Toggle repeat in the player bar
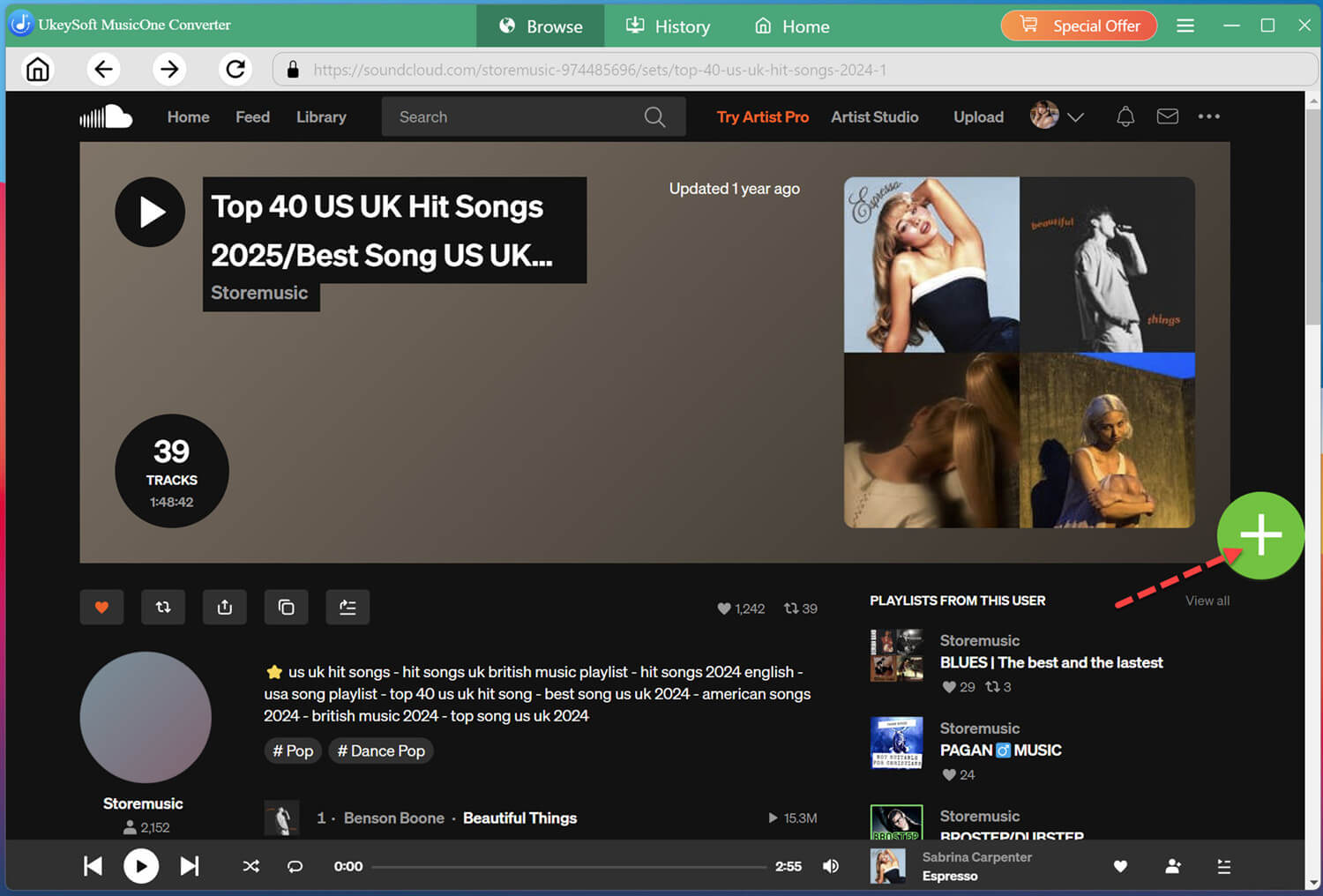This screenshot has height=896, width=1323. click(x=295, y=866)
